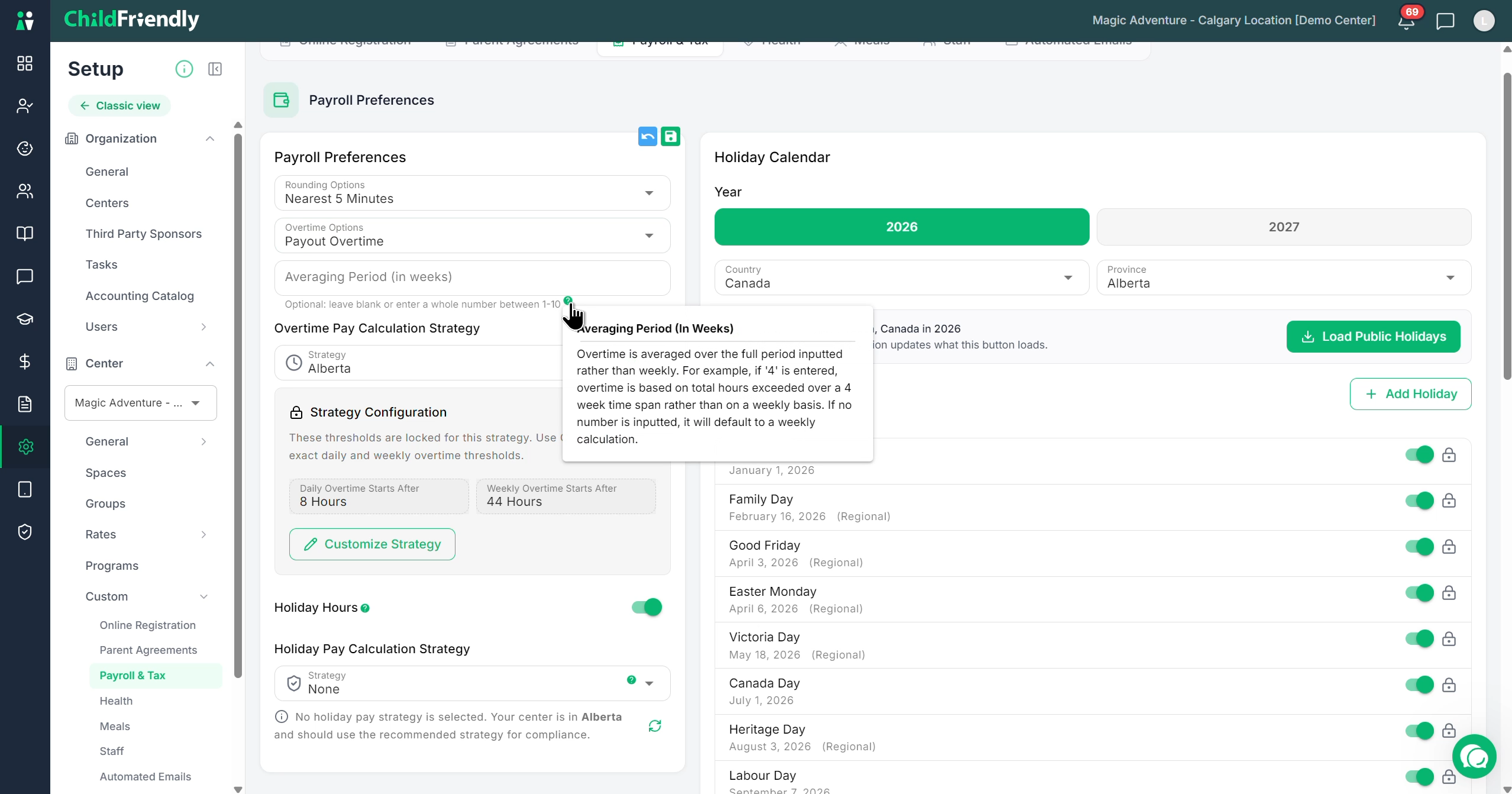Open the chat messages icon in header
Screen dimensions: 1512x794
(x=1445, y=21)
